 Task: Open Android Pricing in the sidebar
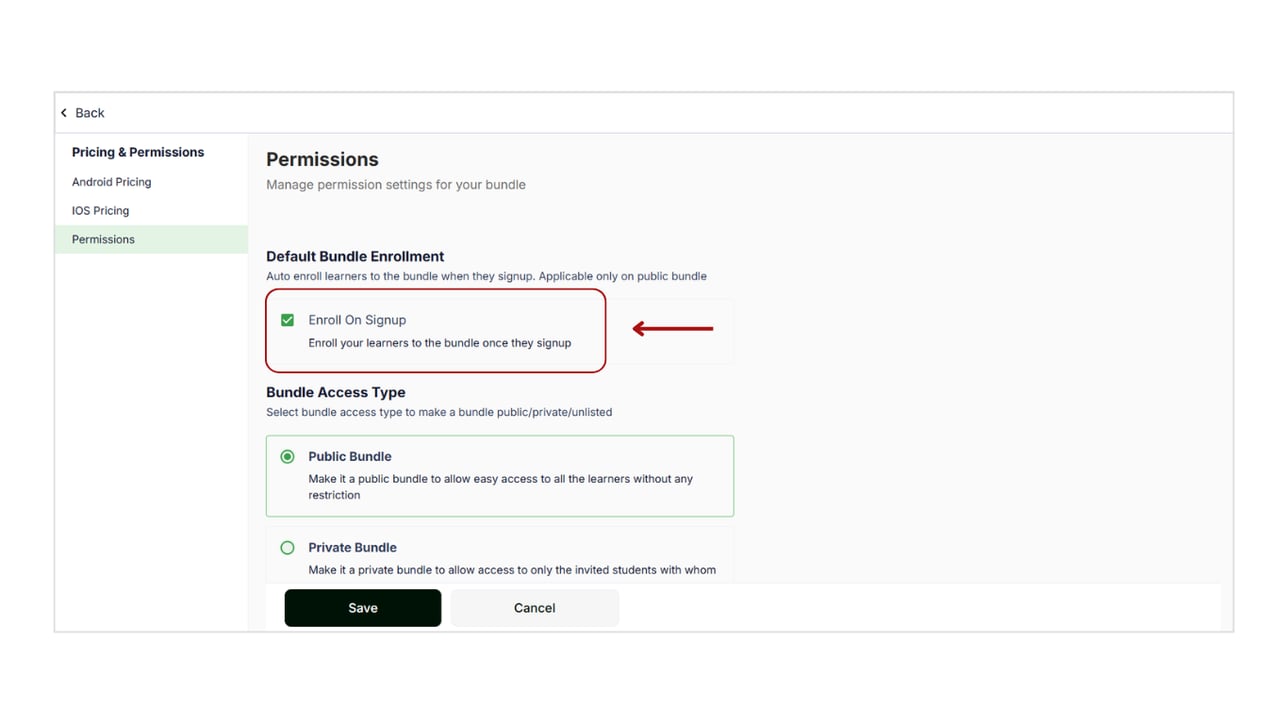pos(112,182)
